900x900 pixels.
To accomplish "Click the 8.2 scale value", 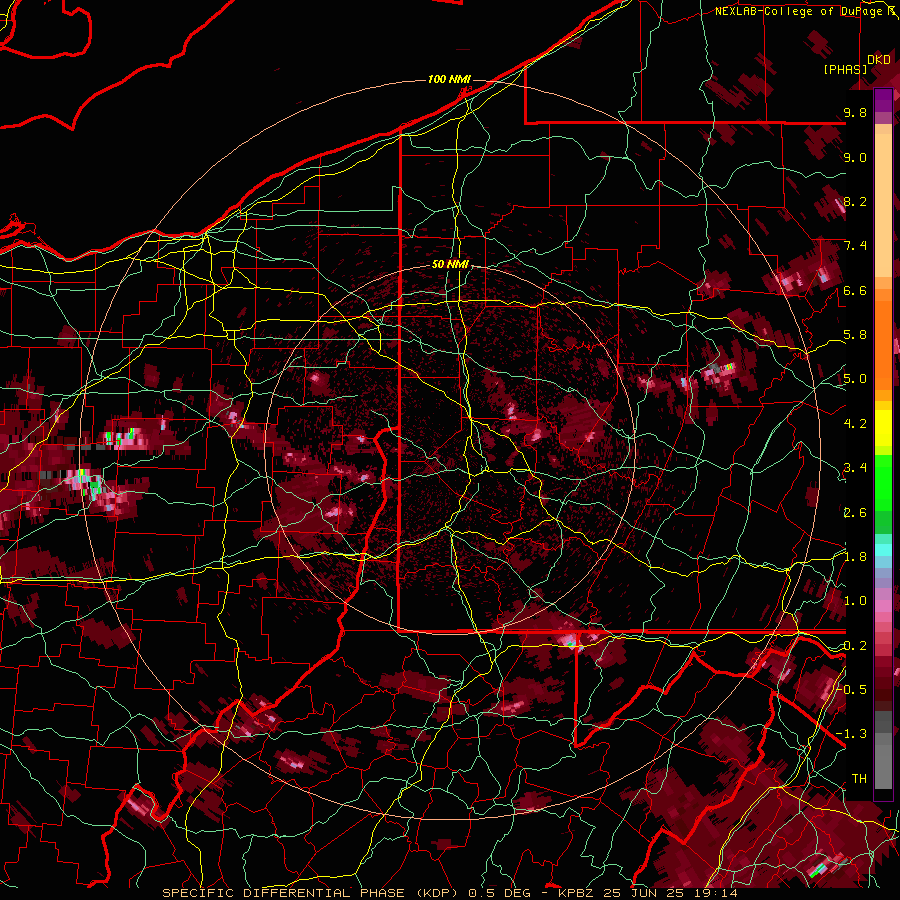I will 855,201.
